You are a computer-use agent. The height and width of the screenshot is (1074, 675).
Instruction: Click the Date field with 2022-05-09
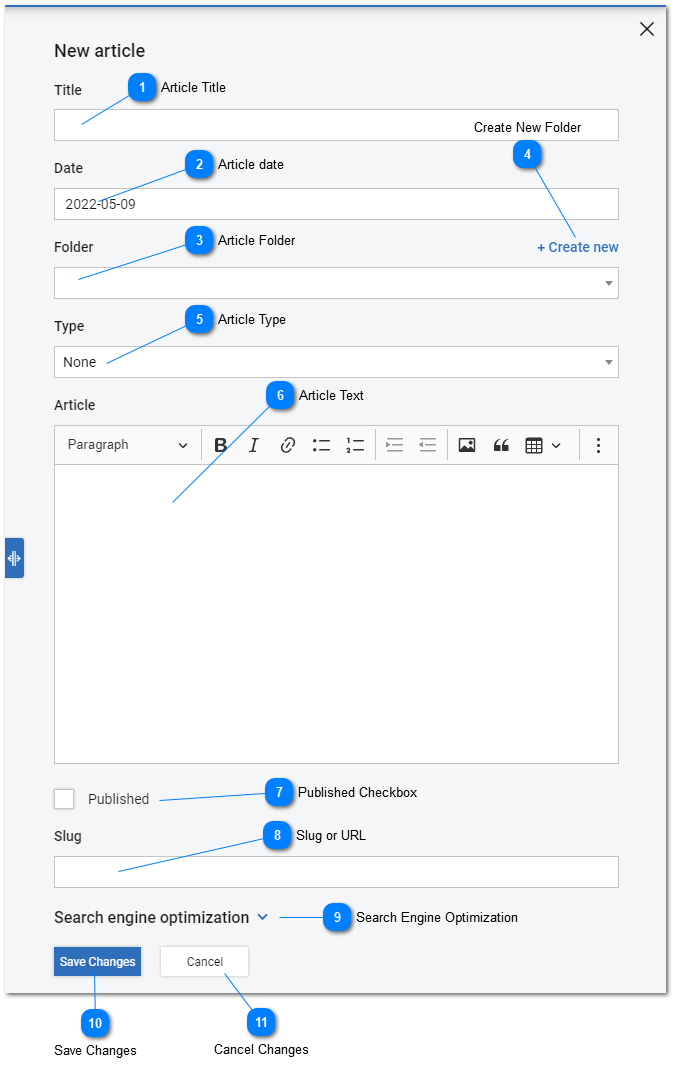tap(336, 204)
